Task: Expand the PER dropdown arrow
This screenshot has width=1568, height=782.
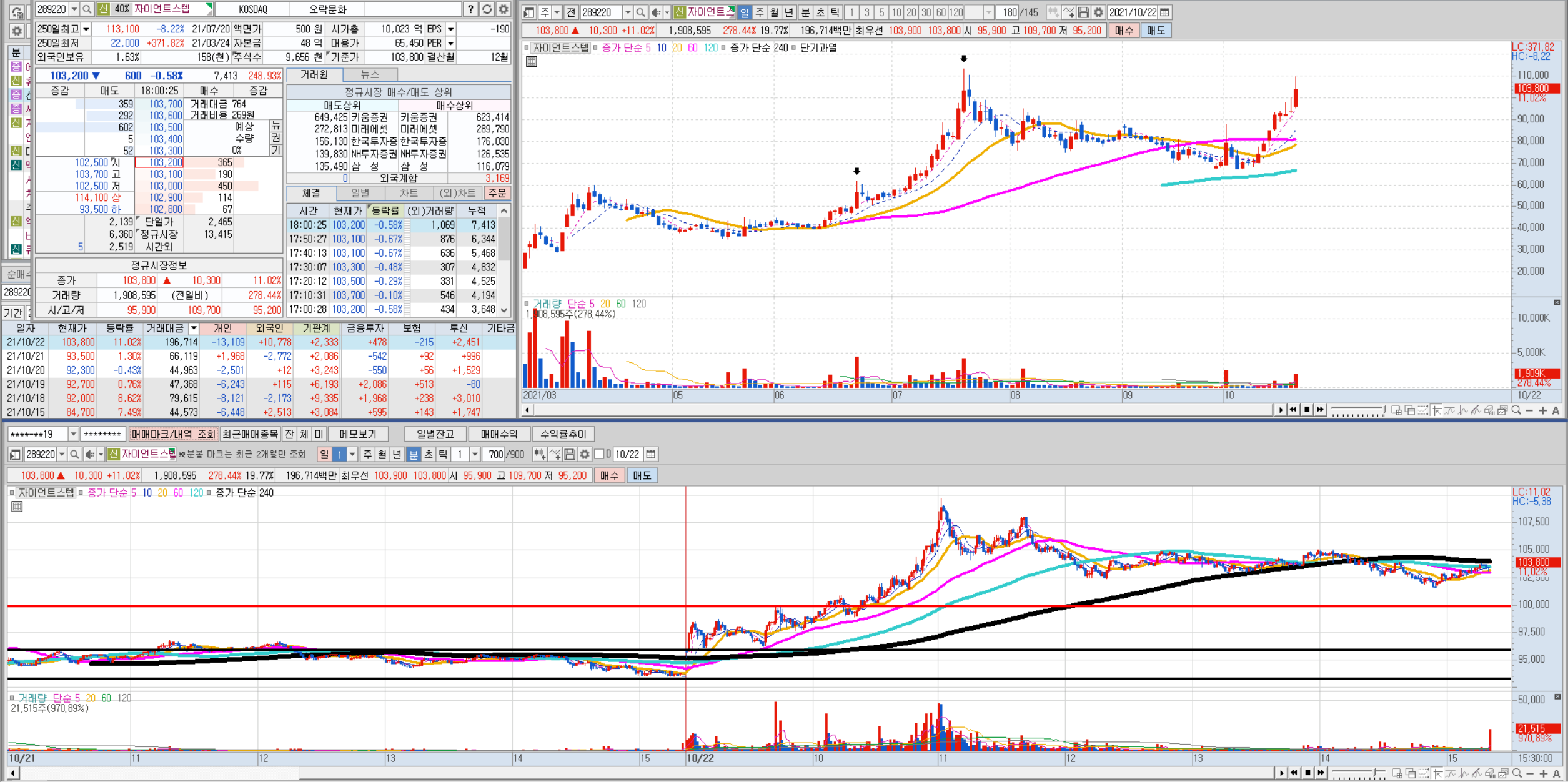Action: coord(450,43)
